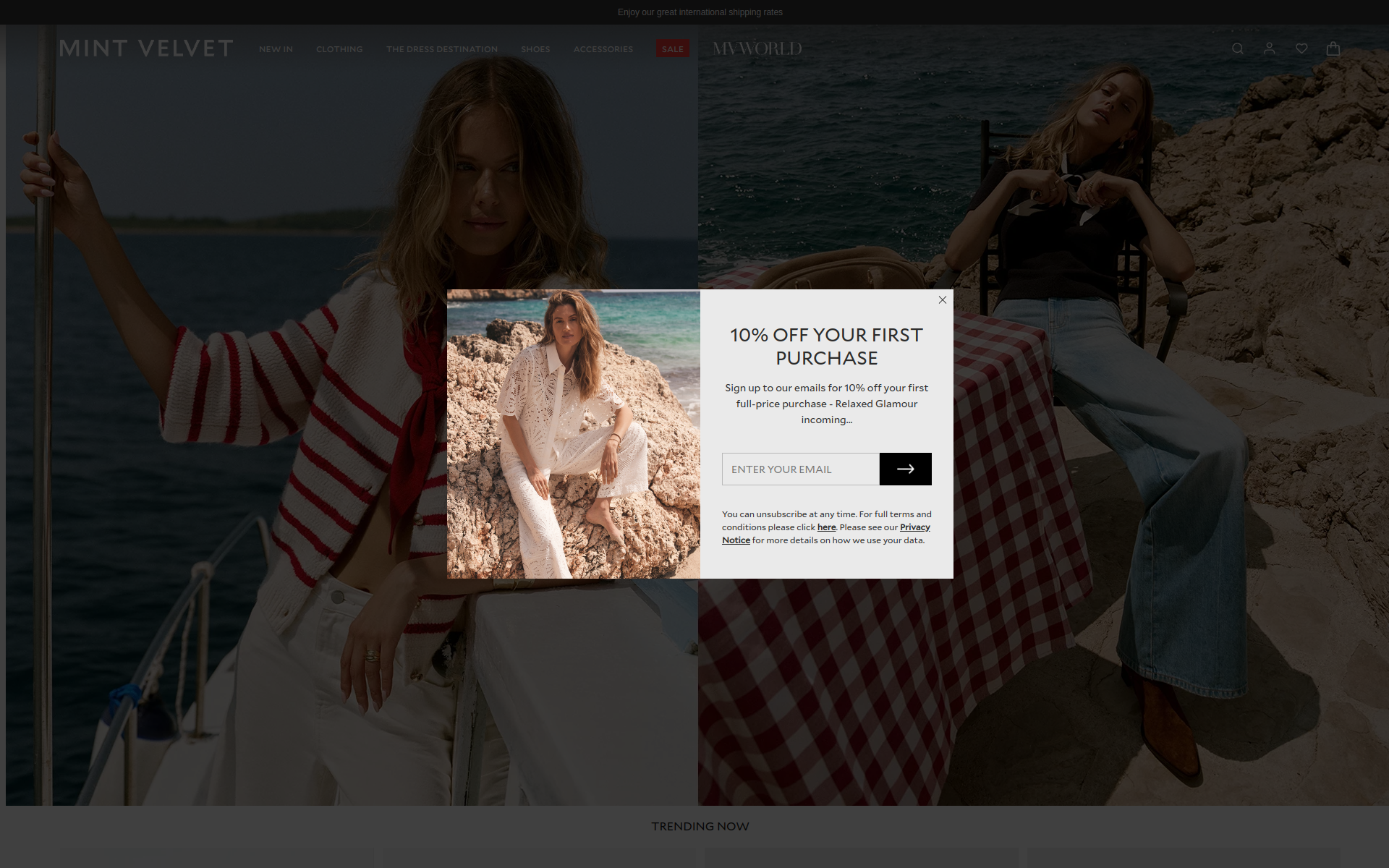Click the 10% Off Your First Purchase heading
The image size is (1389, 868).
point(826,346)
